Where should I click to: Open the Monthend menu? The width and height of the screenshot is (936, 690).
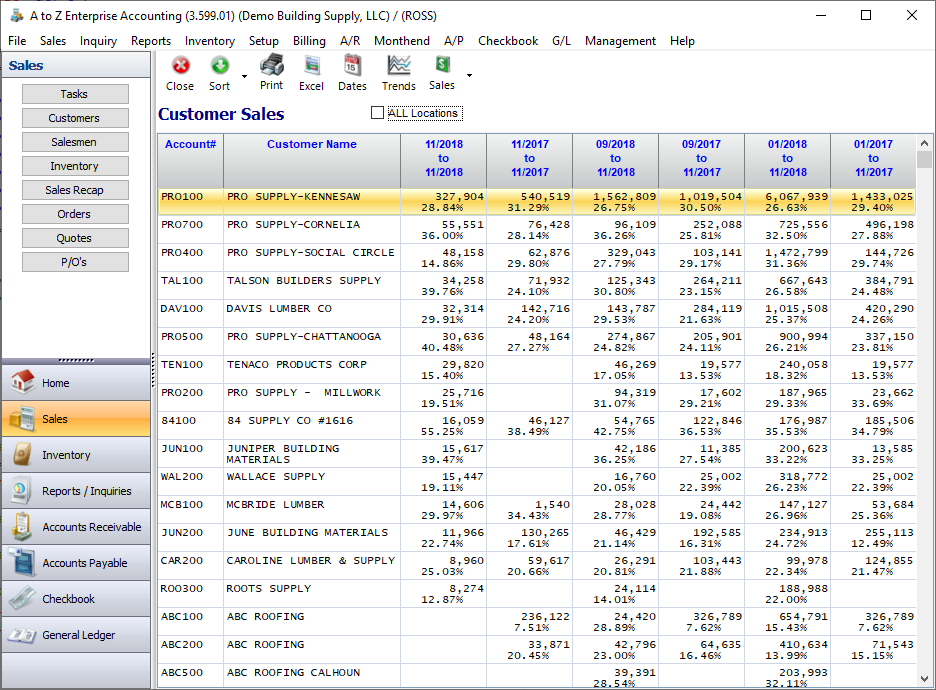click(400, 41)
